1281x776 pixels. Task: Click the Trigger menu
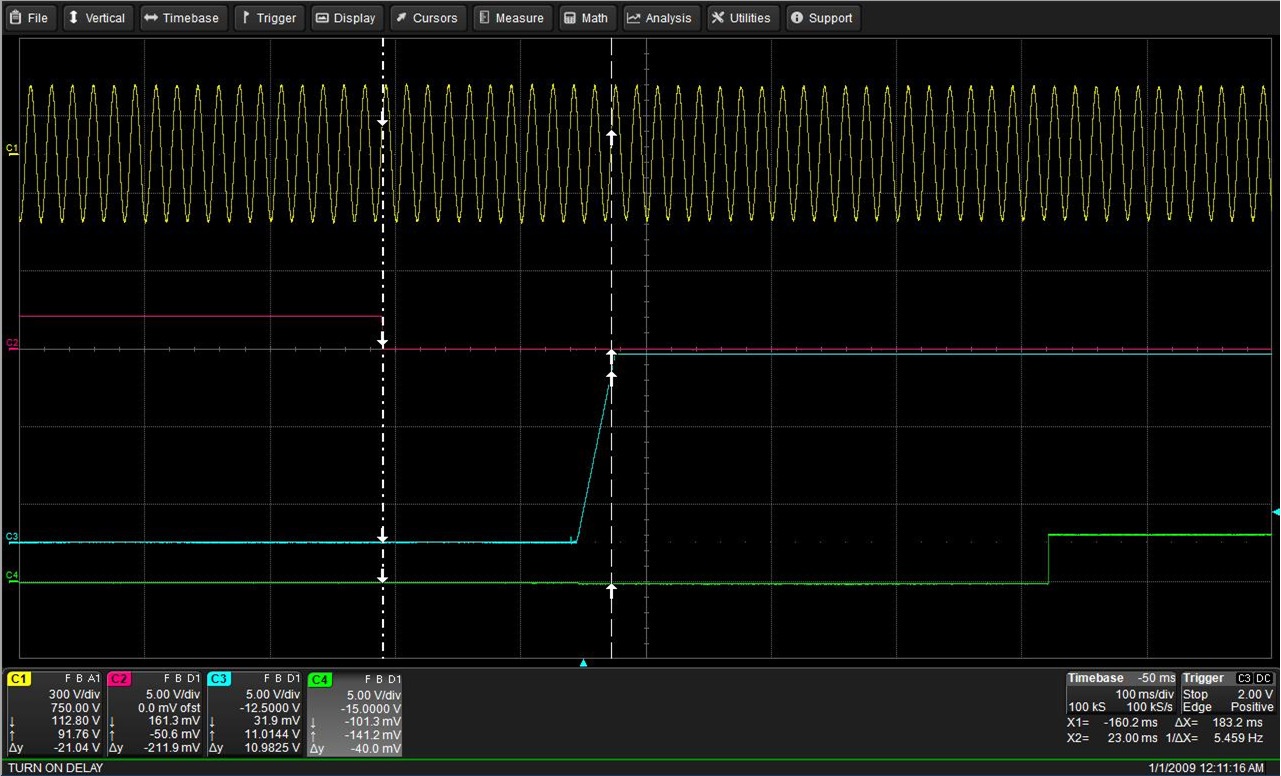[x=269, y=18]
